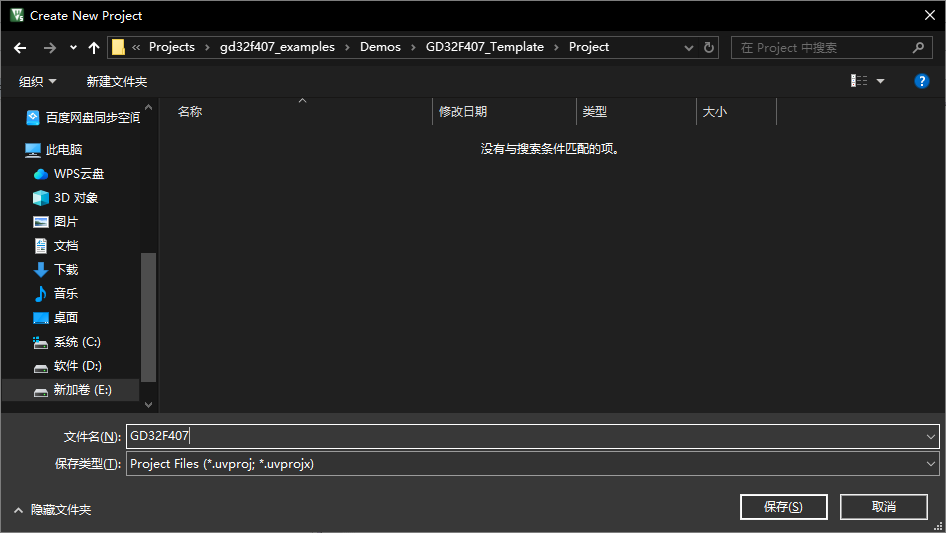Click sidebar scrollbar up arrow
The height and width of the screenshot is (533, 946).
148,107
